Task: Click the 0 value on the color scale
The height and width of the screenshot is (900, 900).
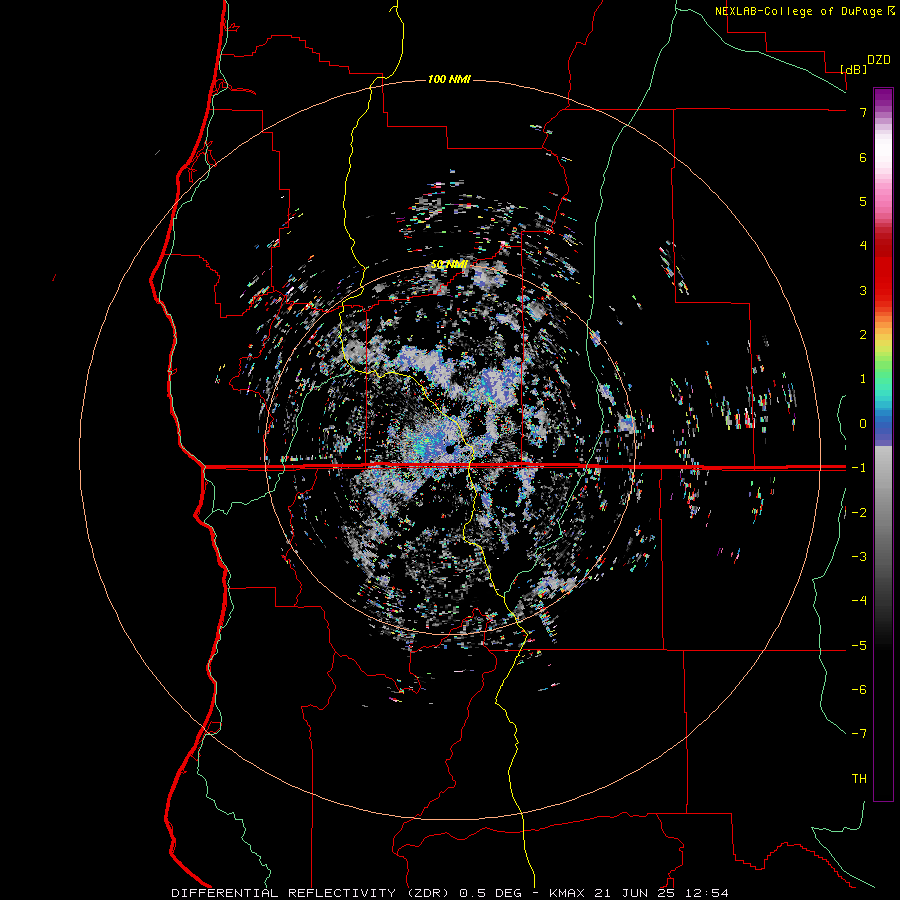Action: pos(863,424)
